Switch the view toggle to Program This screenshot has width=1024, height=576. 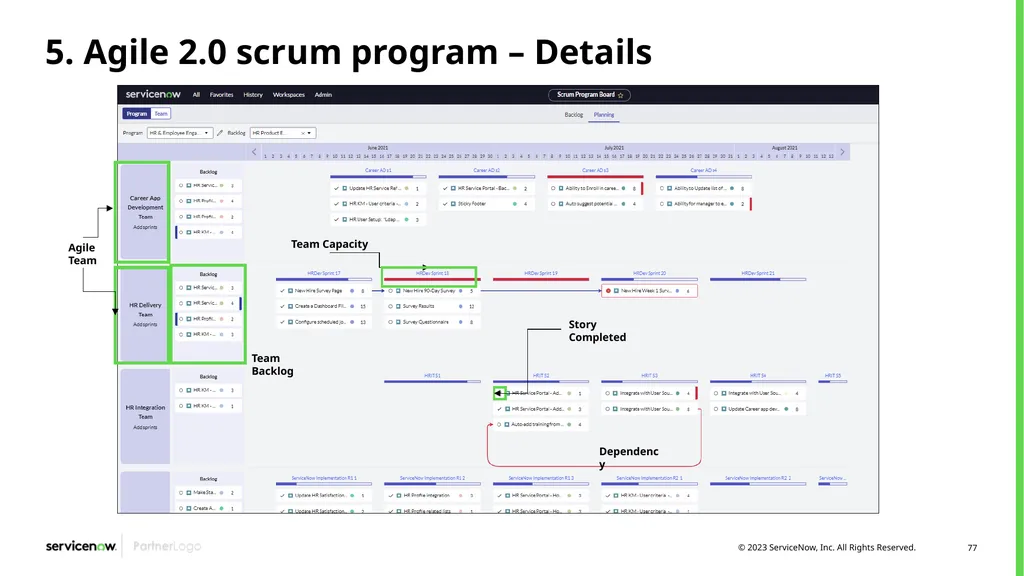[136, 114]
